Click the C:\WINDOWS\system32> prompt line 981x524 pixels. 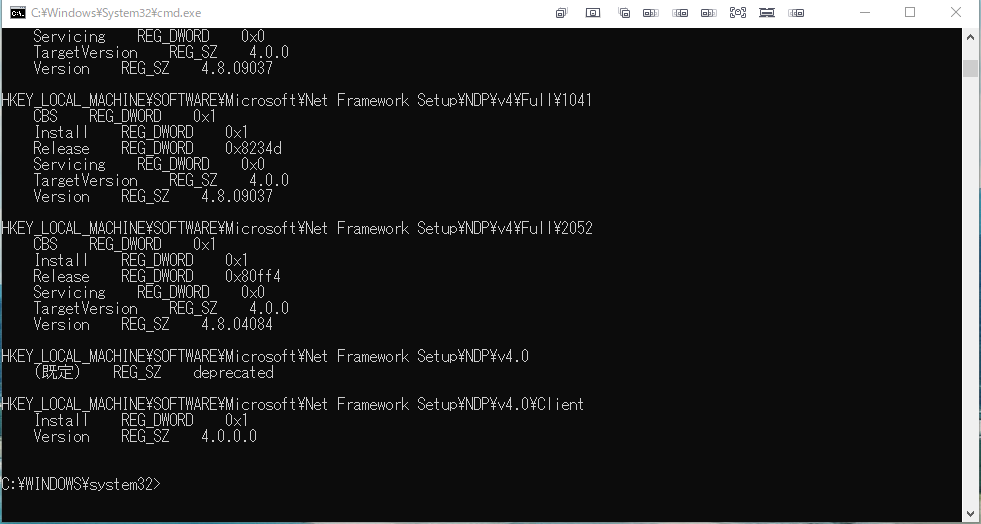[81, 484]
